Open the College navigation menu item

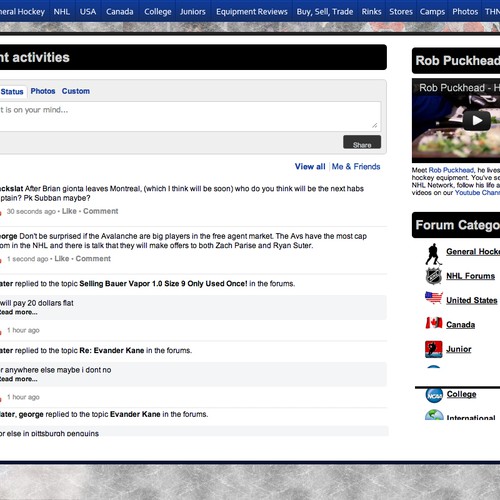coord(158,12)
